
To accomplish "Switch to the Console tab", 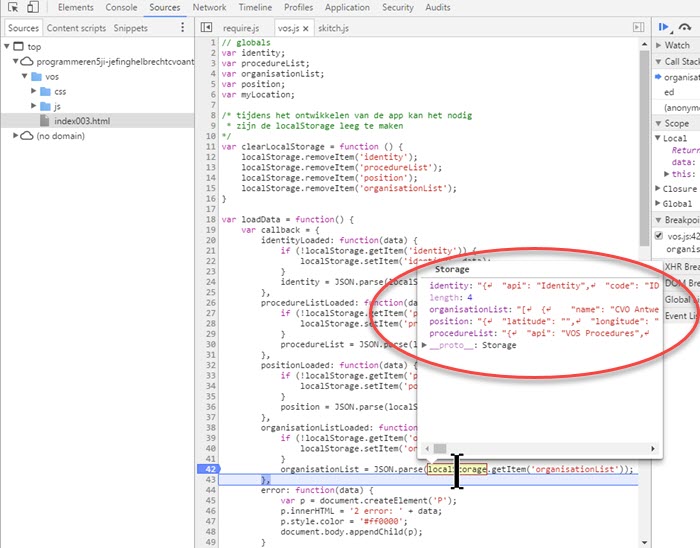I will (x=121, y=8).
